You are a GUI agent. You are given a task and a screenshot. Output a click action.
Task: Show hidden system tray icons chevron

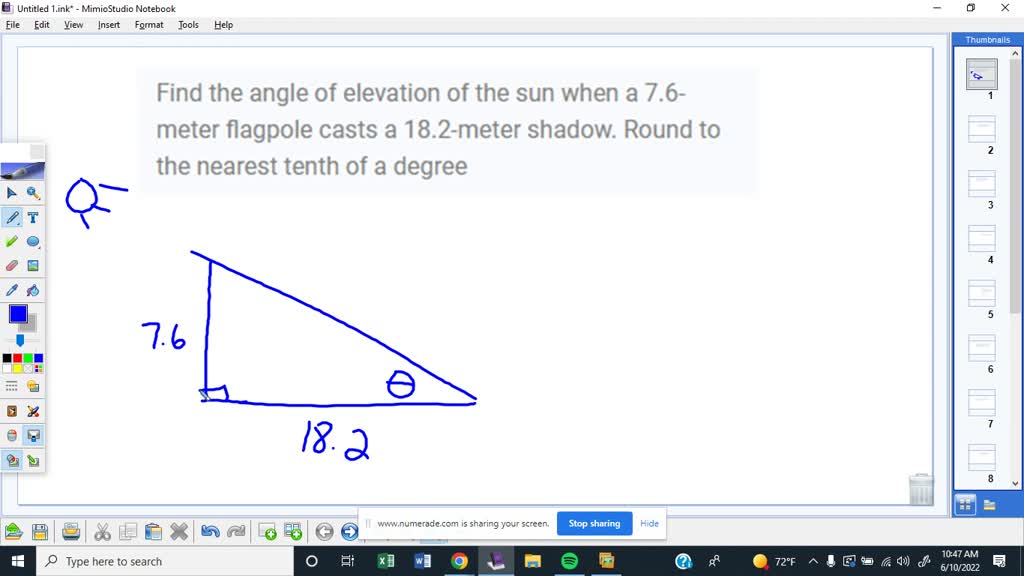pyautogui.click(x=813, y=561)
